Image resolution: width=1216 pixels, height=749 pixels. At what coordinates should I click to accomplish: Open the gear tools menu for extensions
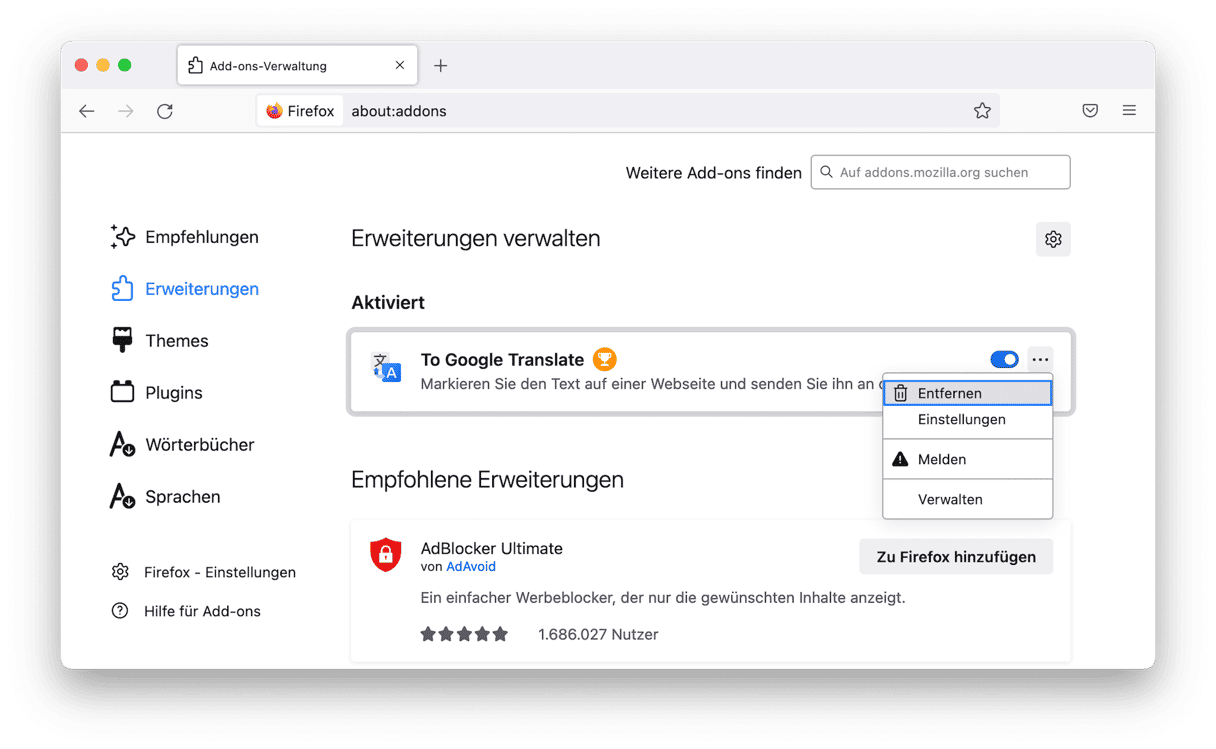[x=1053, y=239]
